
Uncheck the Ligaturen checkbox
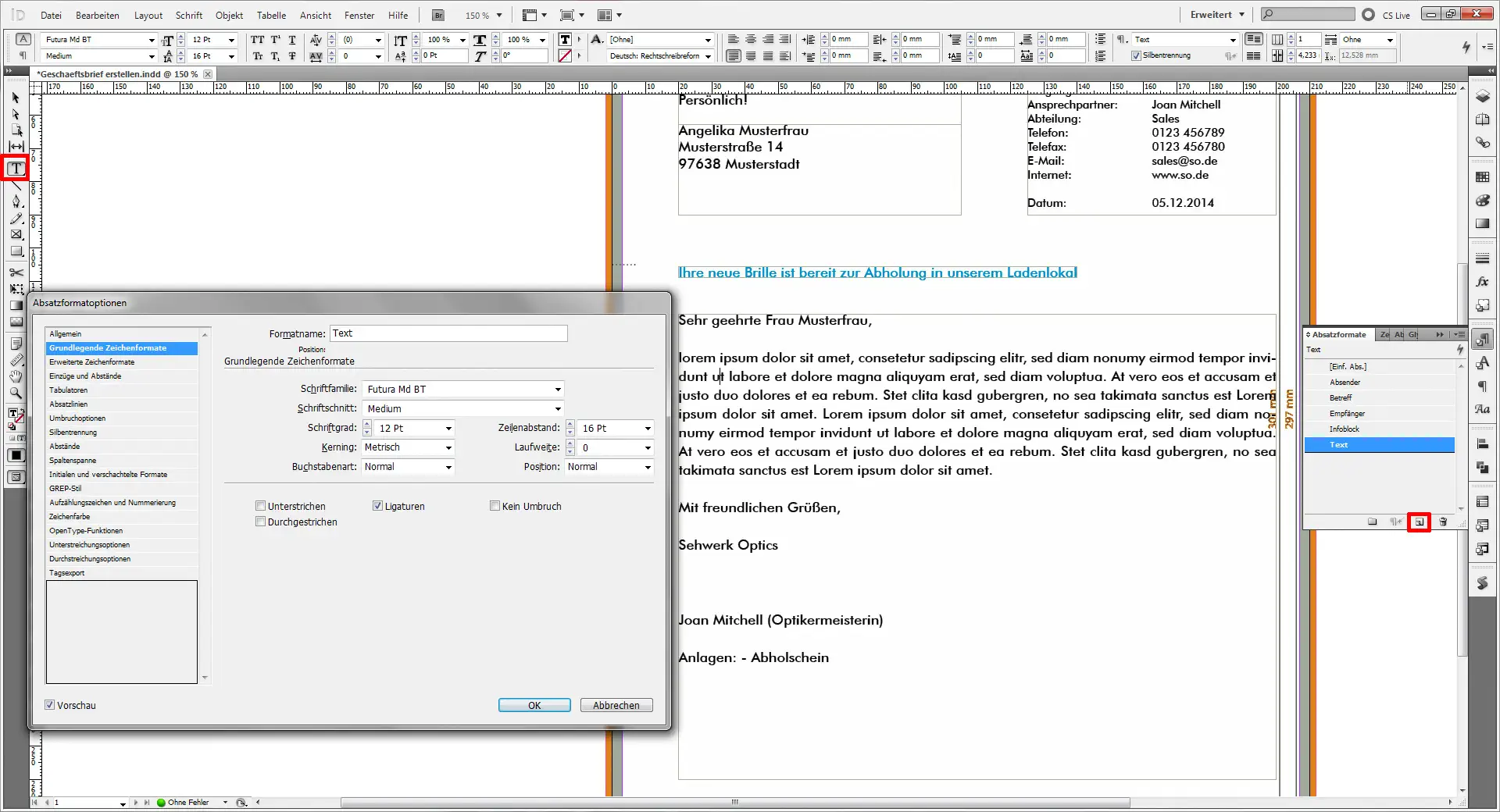tap(378, 506)
